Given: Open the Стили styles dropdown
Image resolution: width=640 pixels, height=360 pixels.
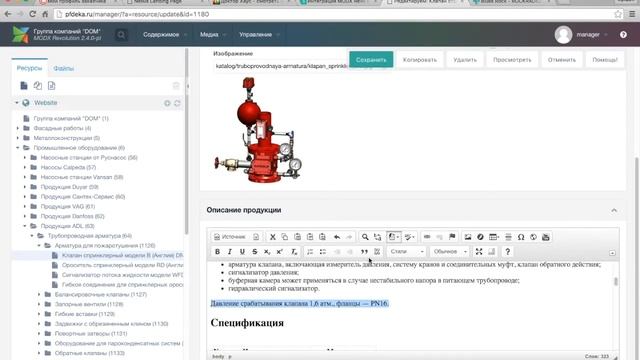Looking at the screenshot, I should pyautogui.click(x=407, y=251).
